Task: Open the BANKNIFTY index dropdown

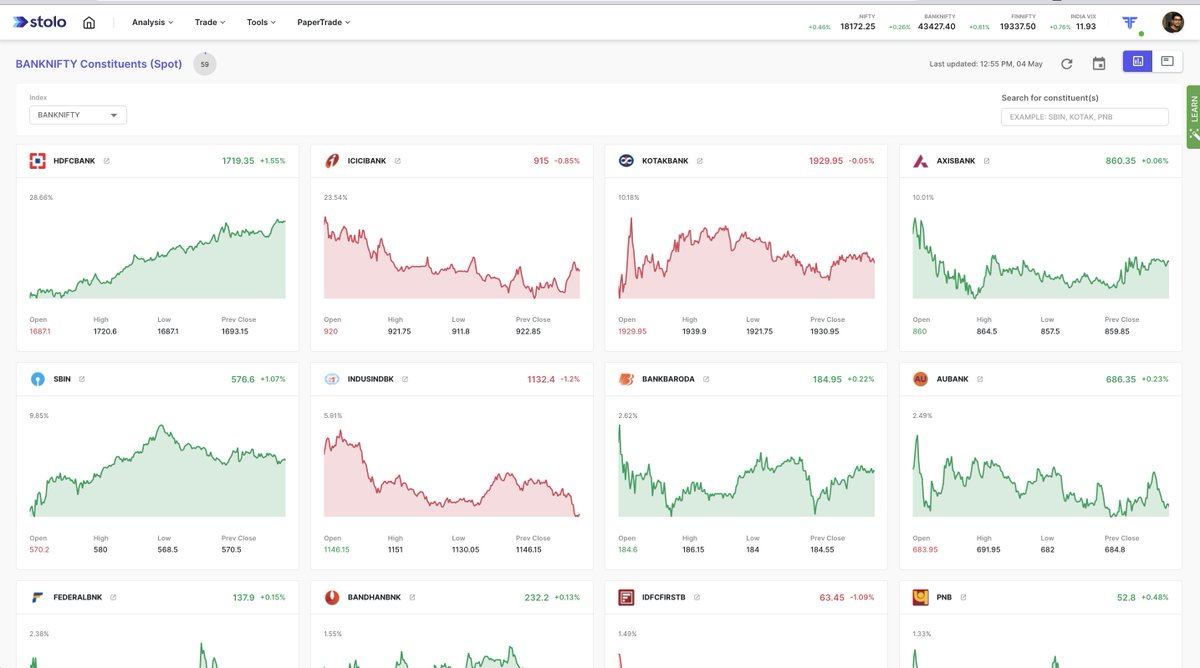Action: (78, 115)
